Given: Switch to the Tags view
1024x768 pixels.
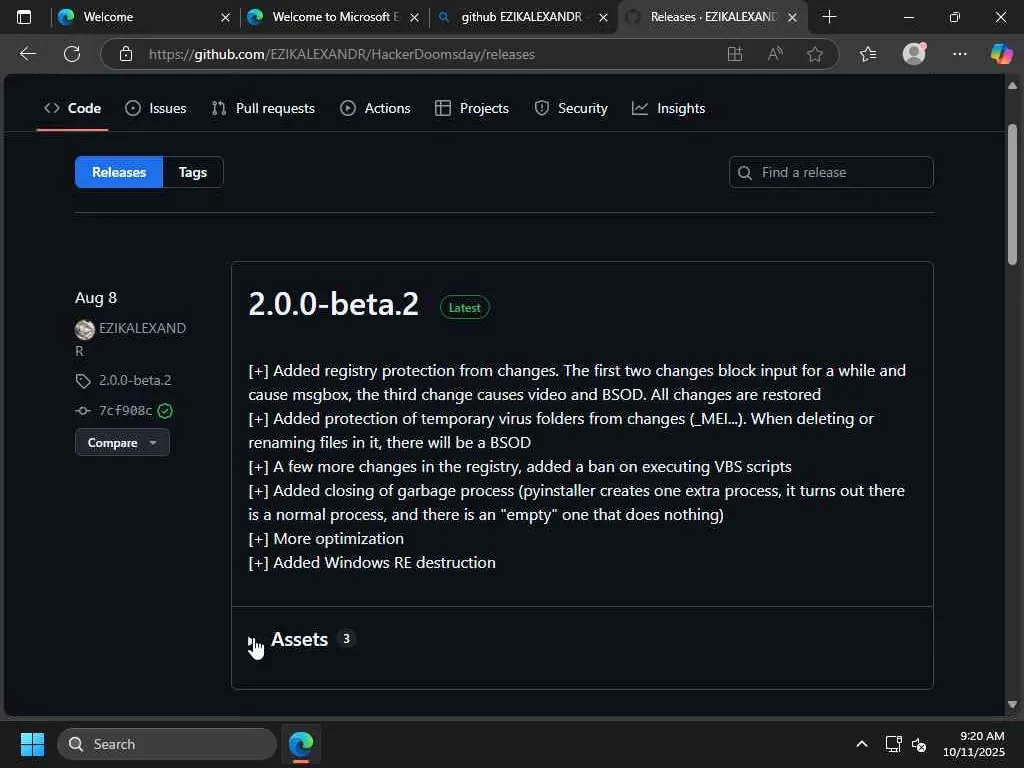Looking at the screenshot, I should [x=193, y=172].
